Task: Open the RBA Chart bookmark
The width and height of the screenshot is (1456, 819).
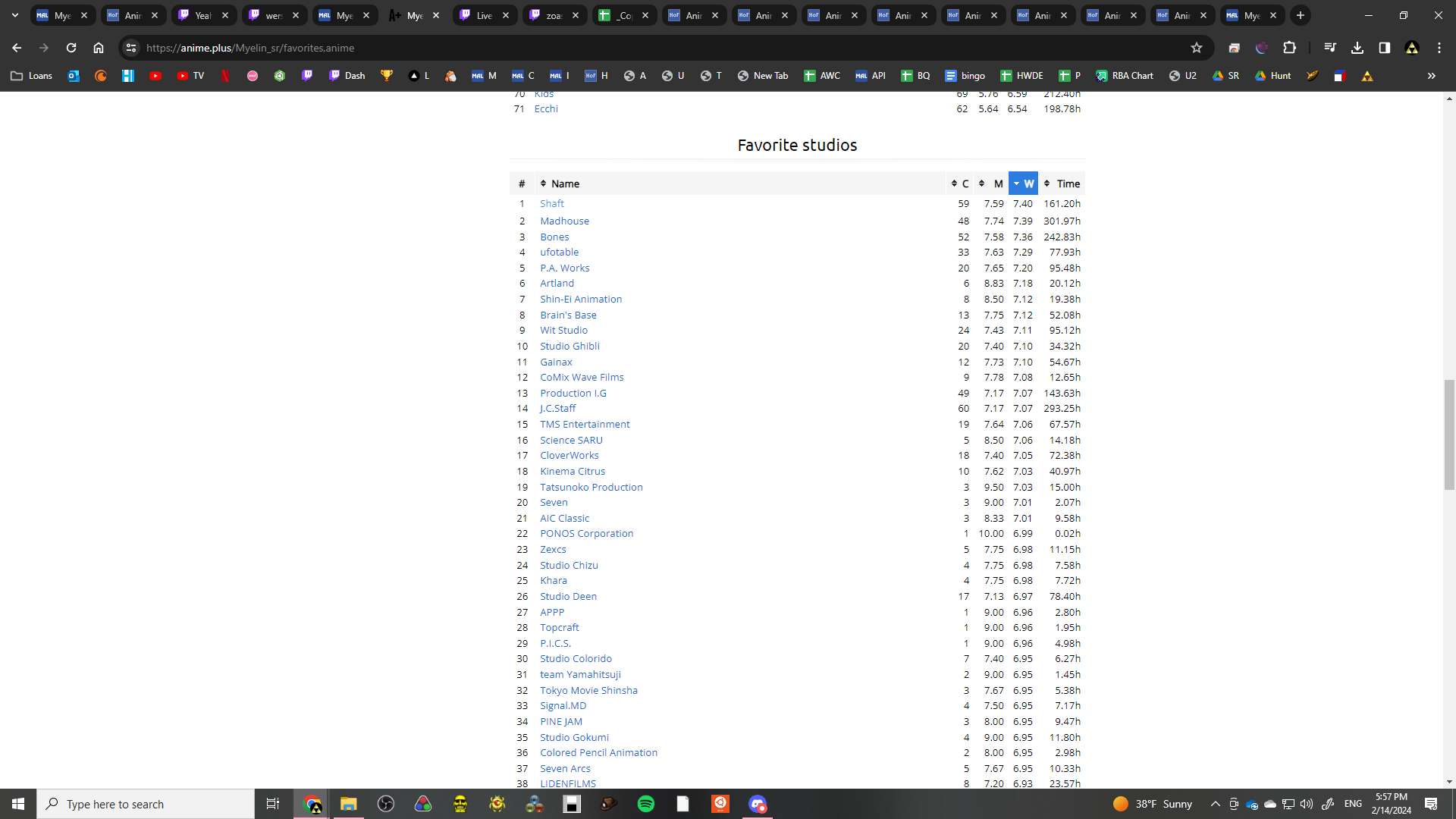Action: pyautogui.click(x=1125, y=76)
